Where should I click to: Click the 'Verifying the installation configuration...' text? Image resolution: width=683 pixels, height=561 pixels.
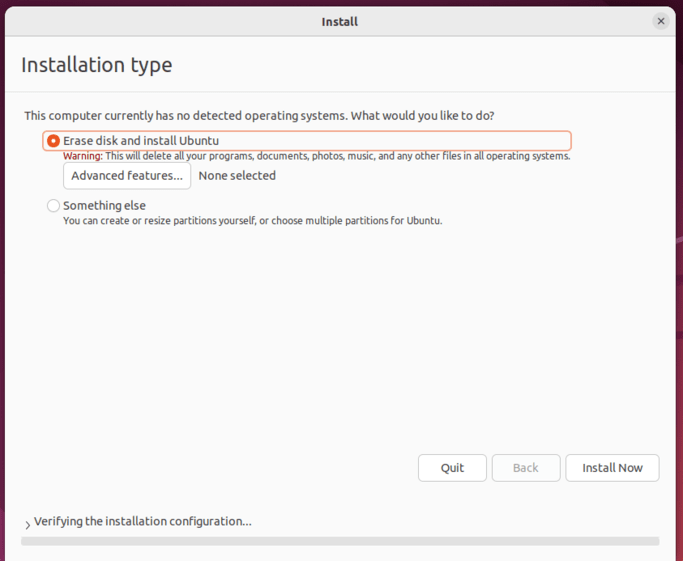[x=143, y=522]
